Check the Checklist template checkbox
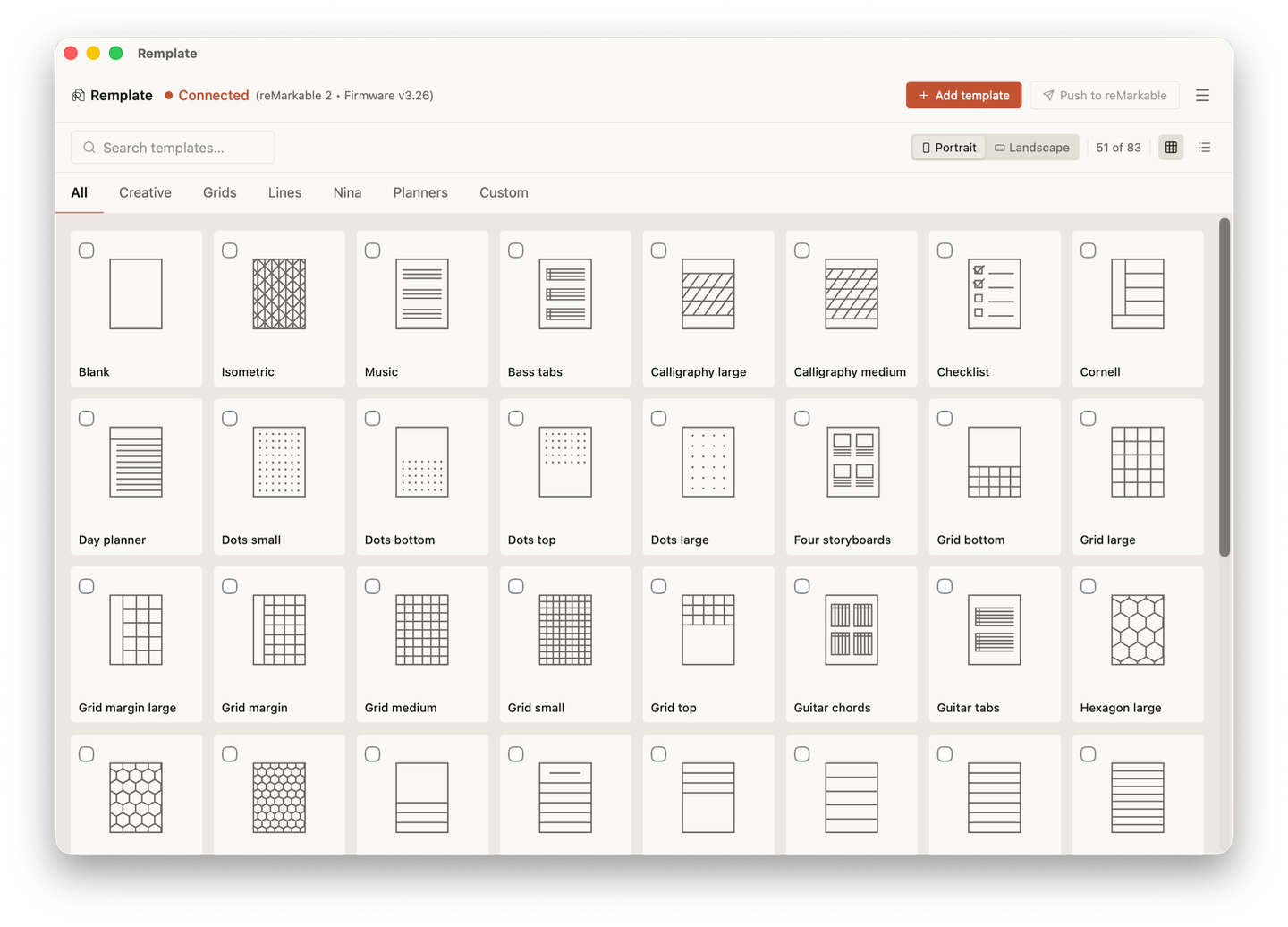 tap(945, 251)
